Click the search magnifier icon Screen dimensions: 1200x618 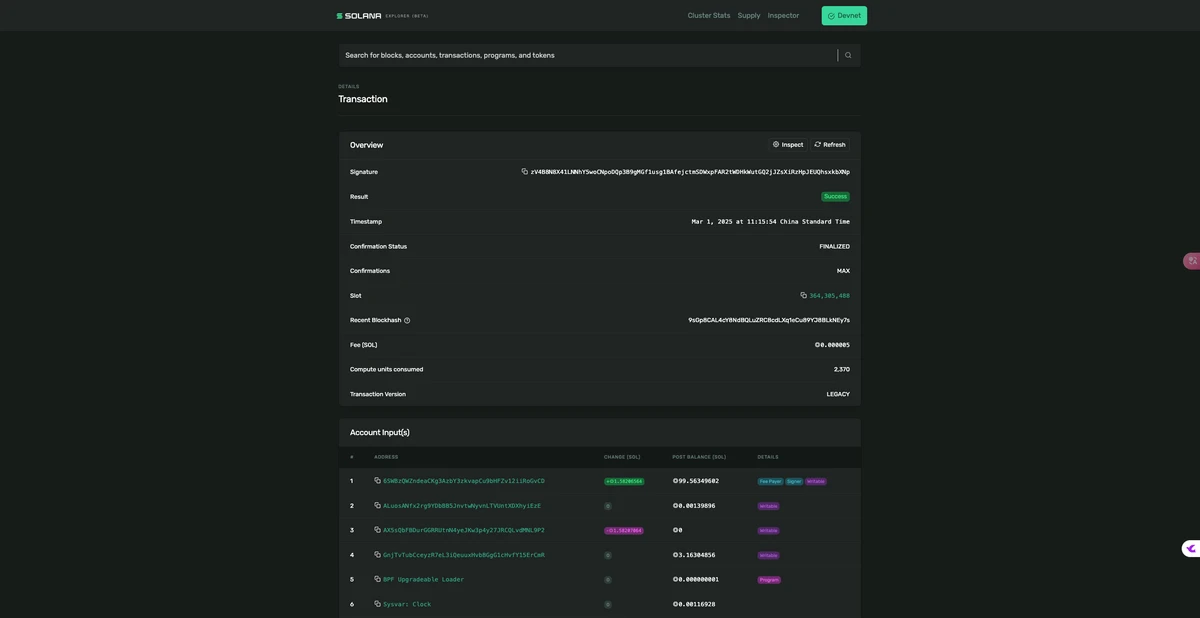click(848, 55)
